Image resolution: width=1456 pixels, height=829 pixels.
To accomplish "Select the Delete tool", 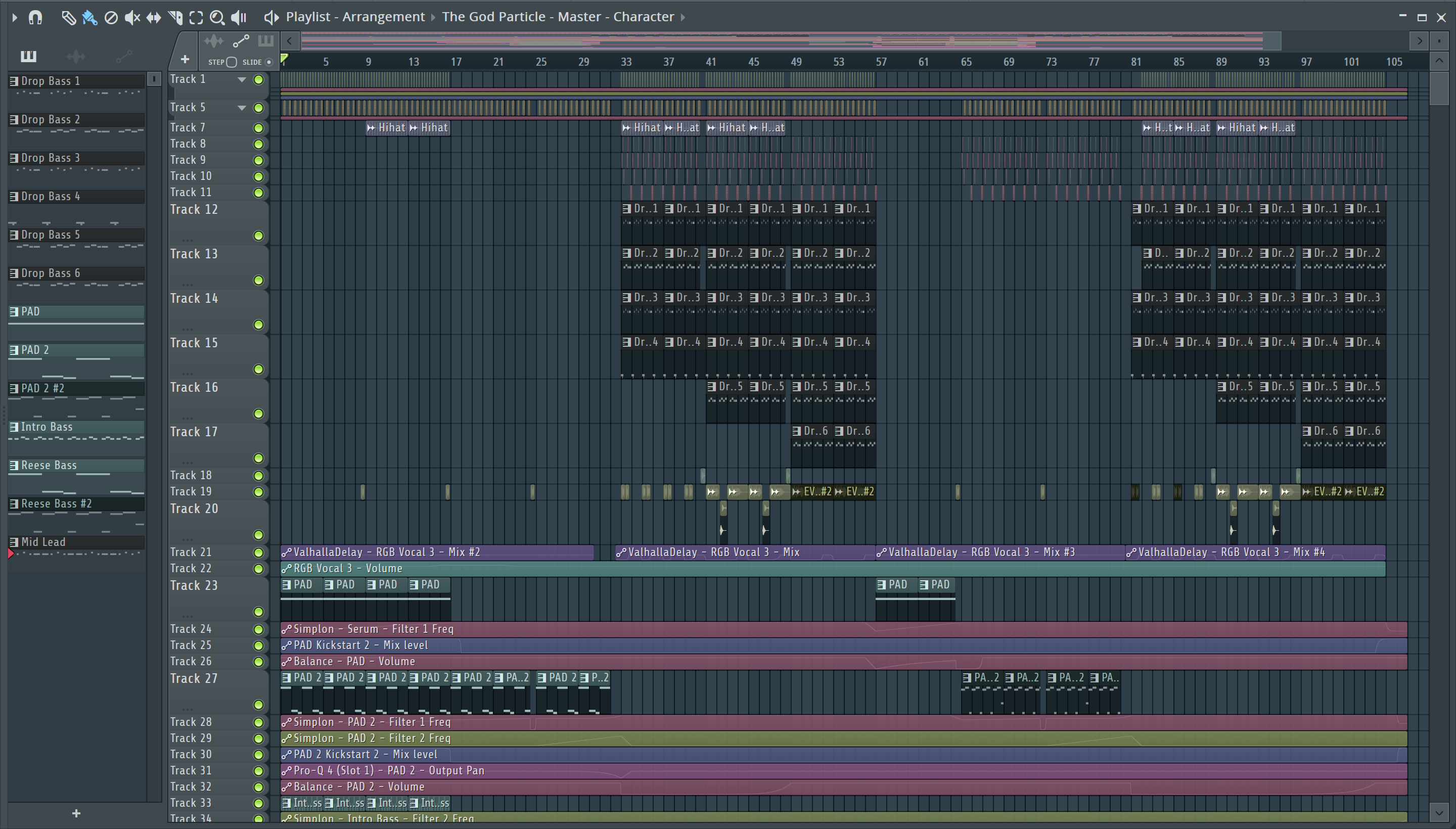I will point(111,18).
